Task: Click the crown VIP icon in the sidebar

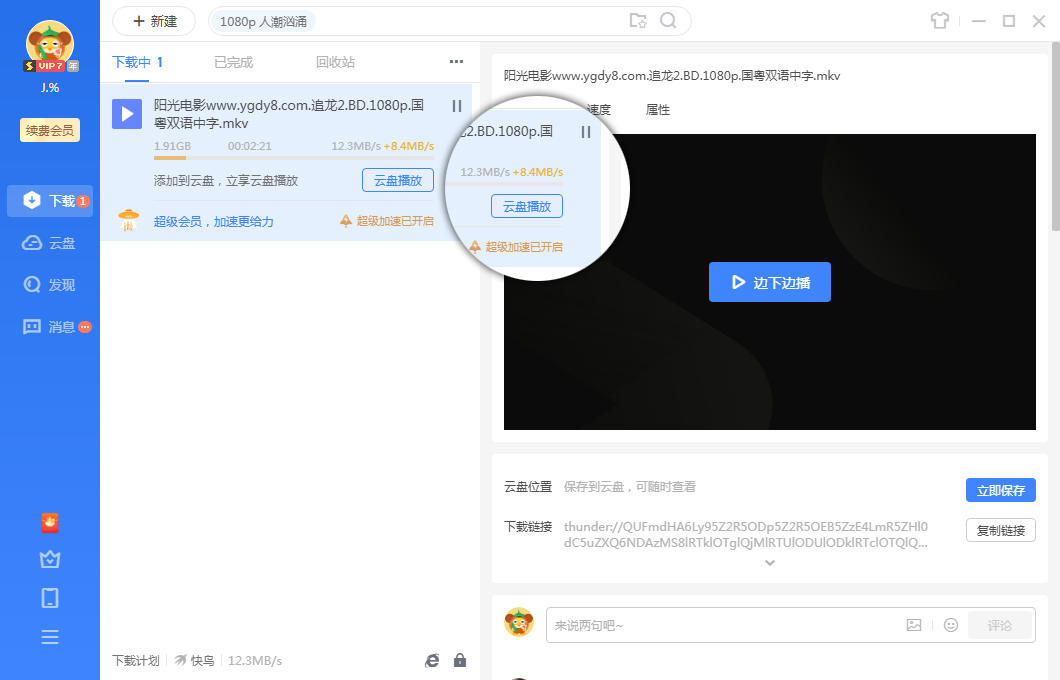Action: point(50,560)
